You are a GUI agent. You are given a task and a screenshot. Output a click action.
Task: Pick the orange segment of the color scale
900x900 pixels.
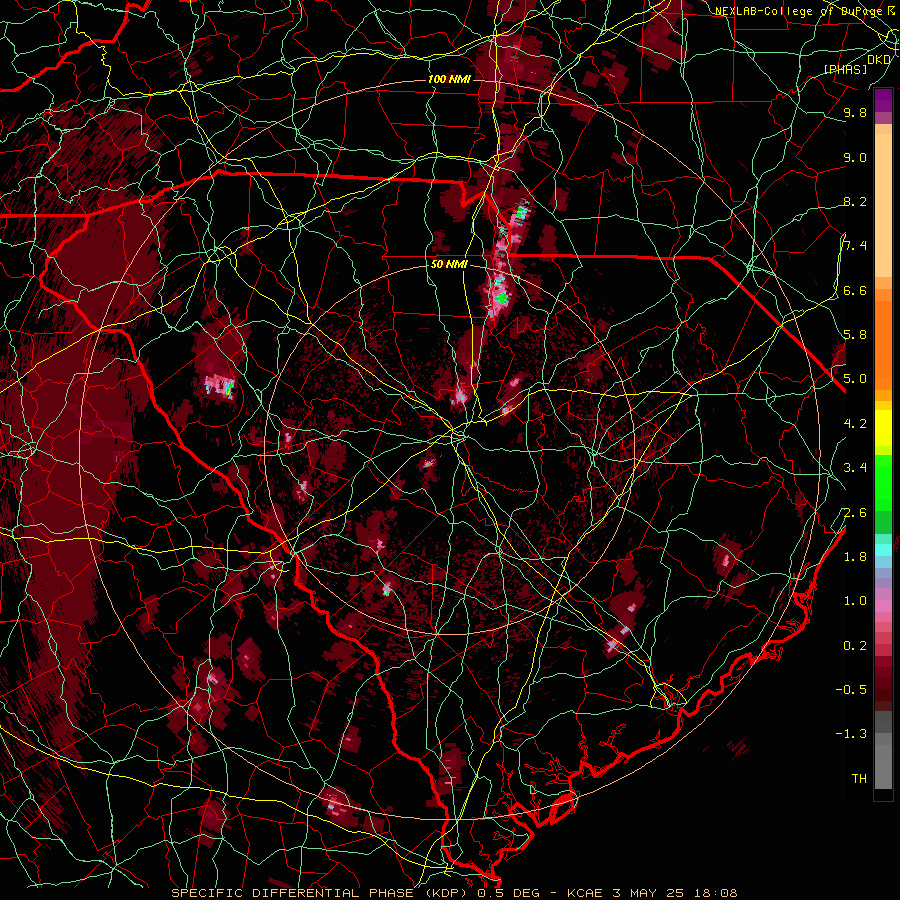[x=883, y=344]
